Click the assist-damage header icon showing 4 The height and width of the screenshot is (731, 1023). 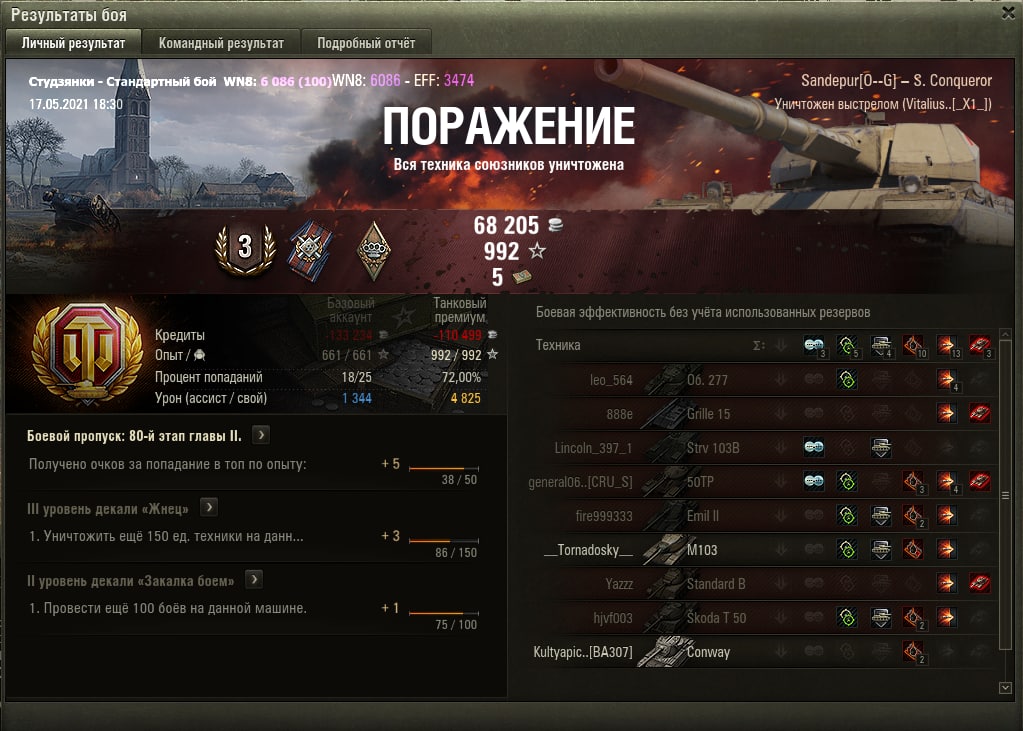click(x=881, y=346)
